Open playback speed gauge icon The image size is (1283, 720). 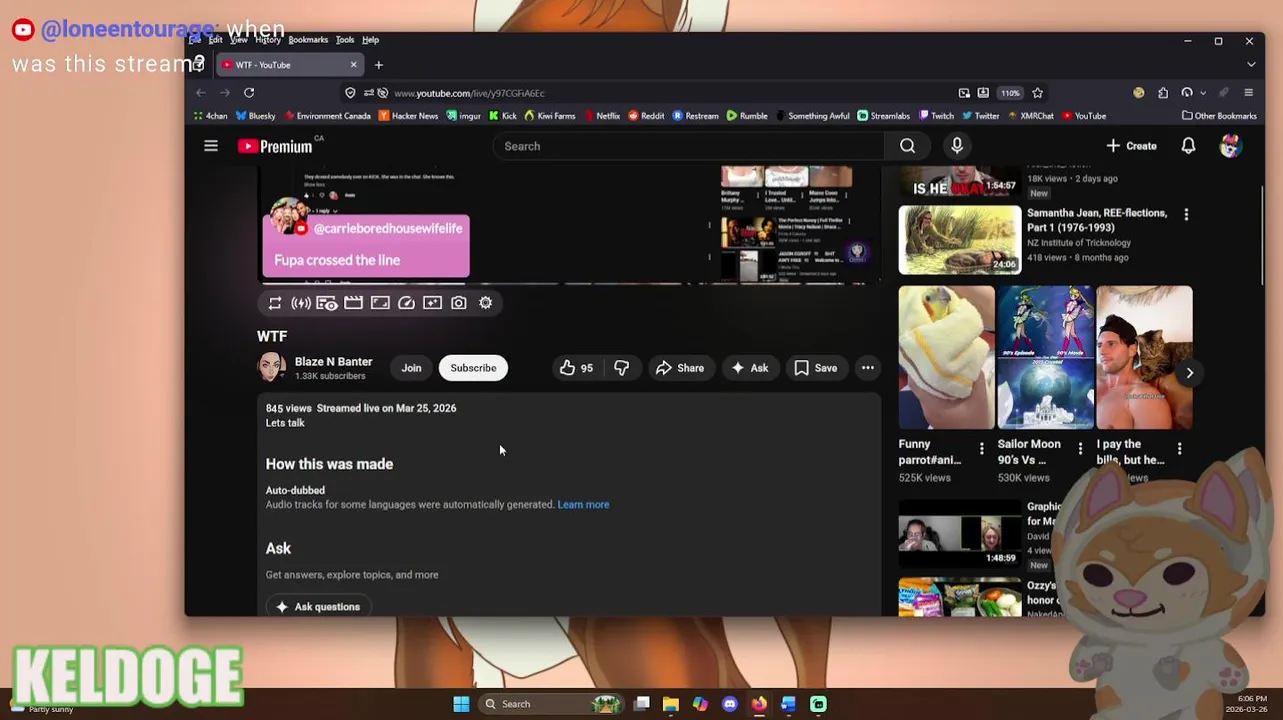[x=406, y=303]
